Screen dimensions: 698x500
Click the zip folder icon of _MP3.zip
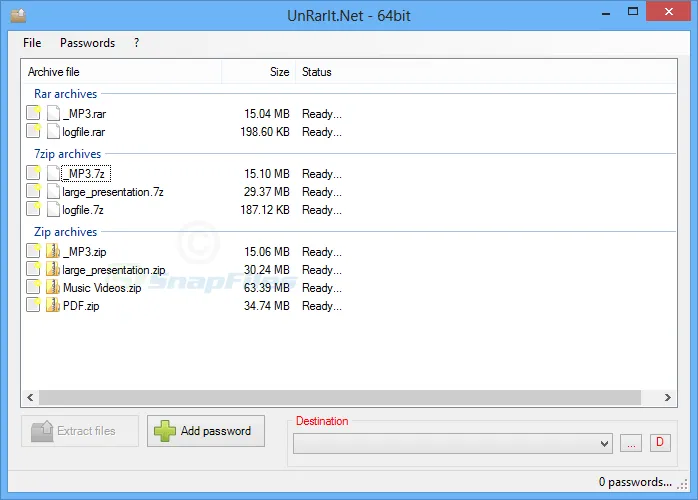coord(53,251)
